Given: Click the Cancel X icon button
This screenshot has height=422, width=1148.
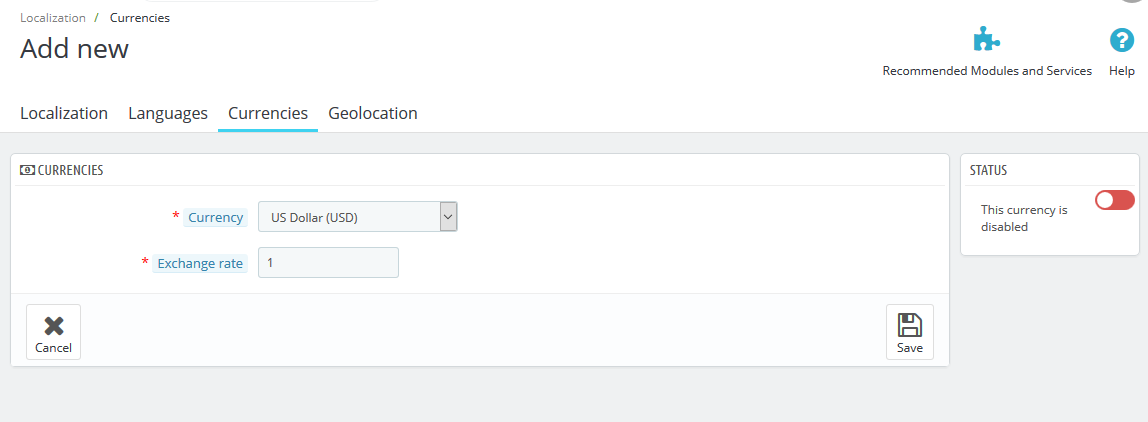Looking at the screenshot, I should pos(53,331).
